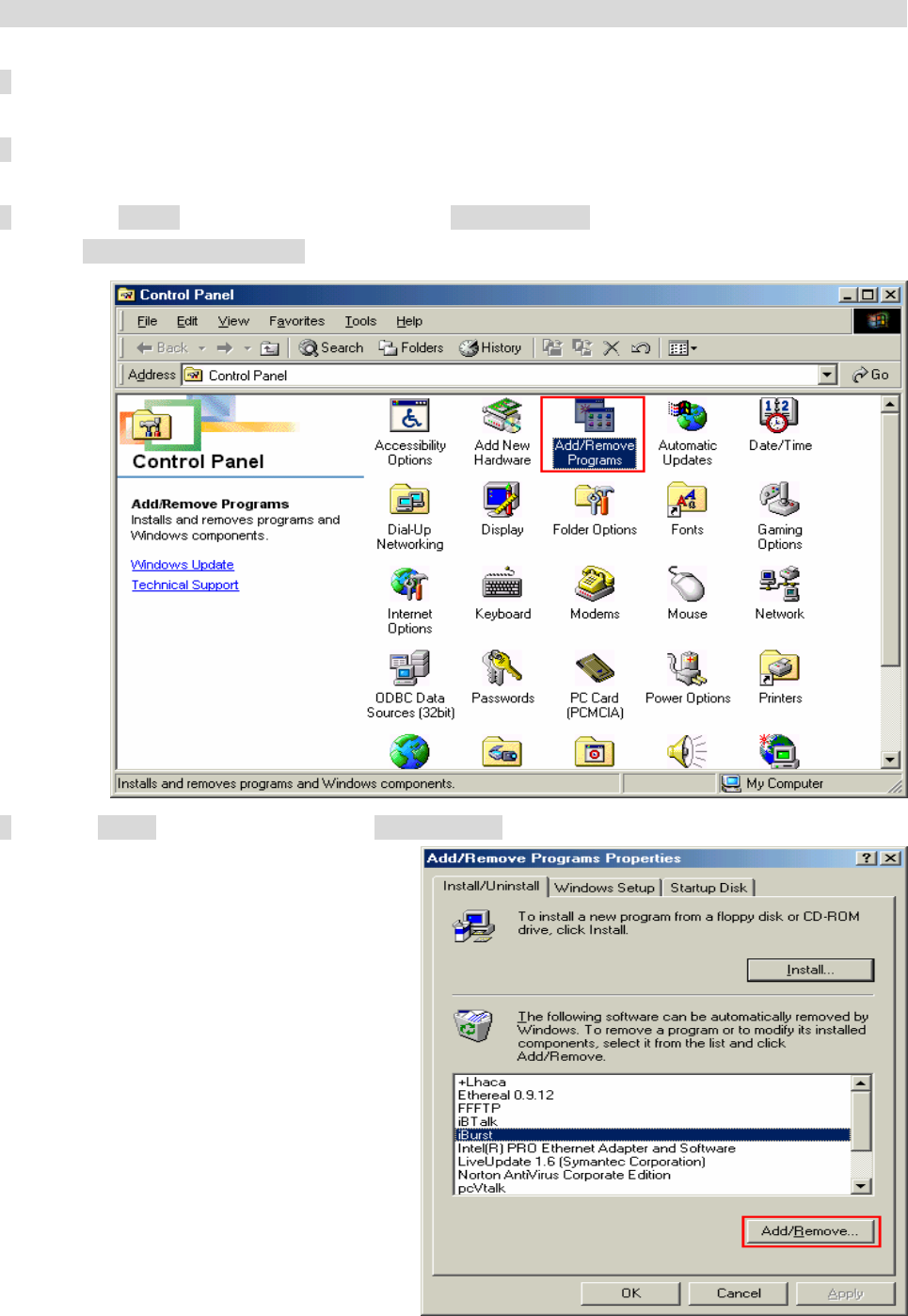
Task: Open Fonts folder icon
Action: click(687, 509)
